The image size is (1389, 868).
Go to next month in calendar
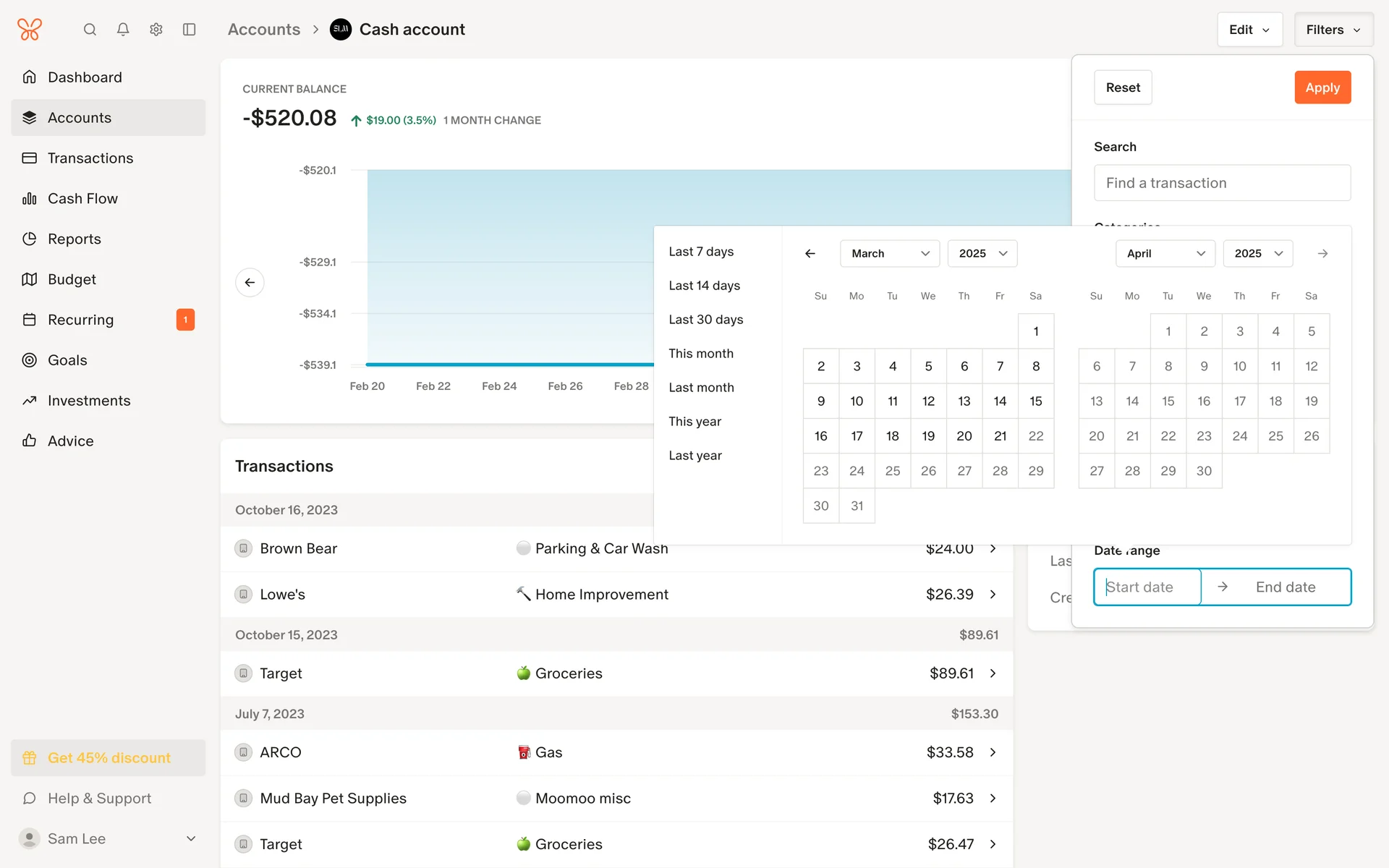(x=1322, y=253)
